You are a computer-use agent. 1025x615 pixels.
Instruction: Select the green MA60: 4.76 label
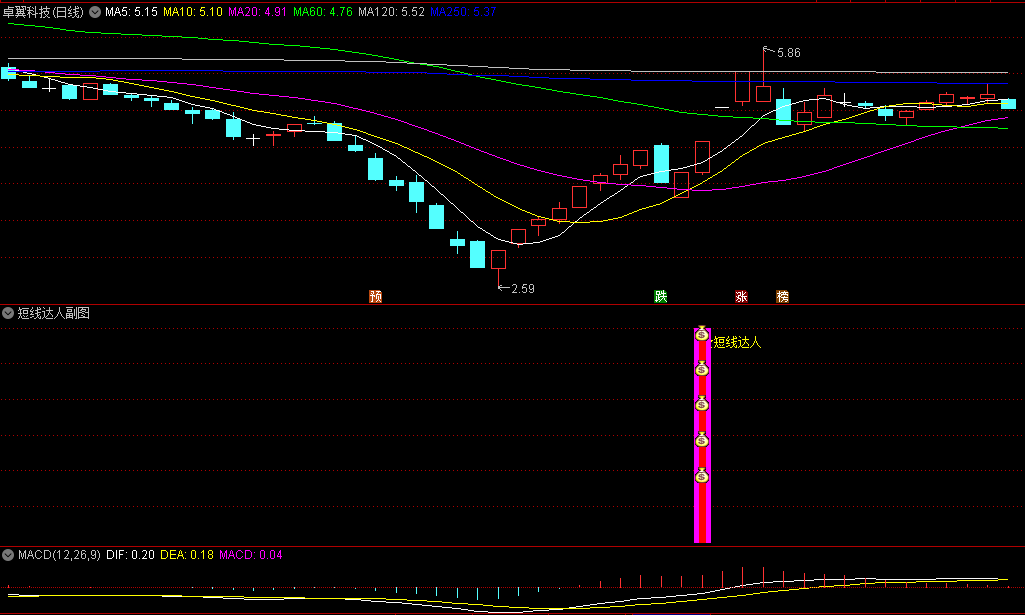pos(323,12)
